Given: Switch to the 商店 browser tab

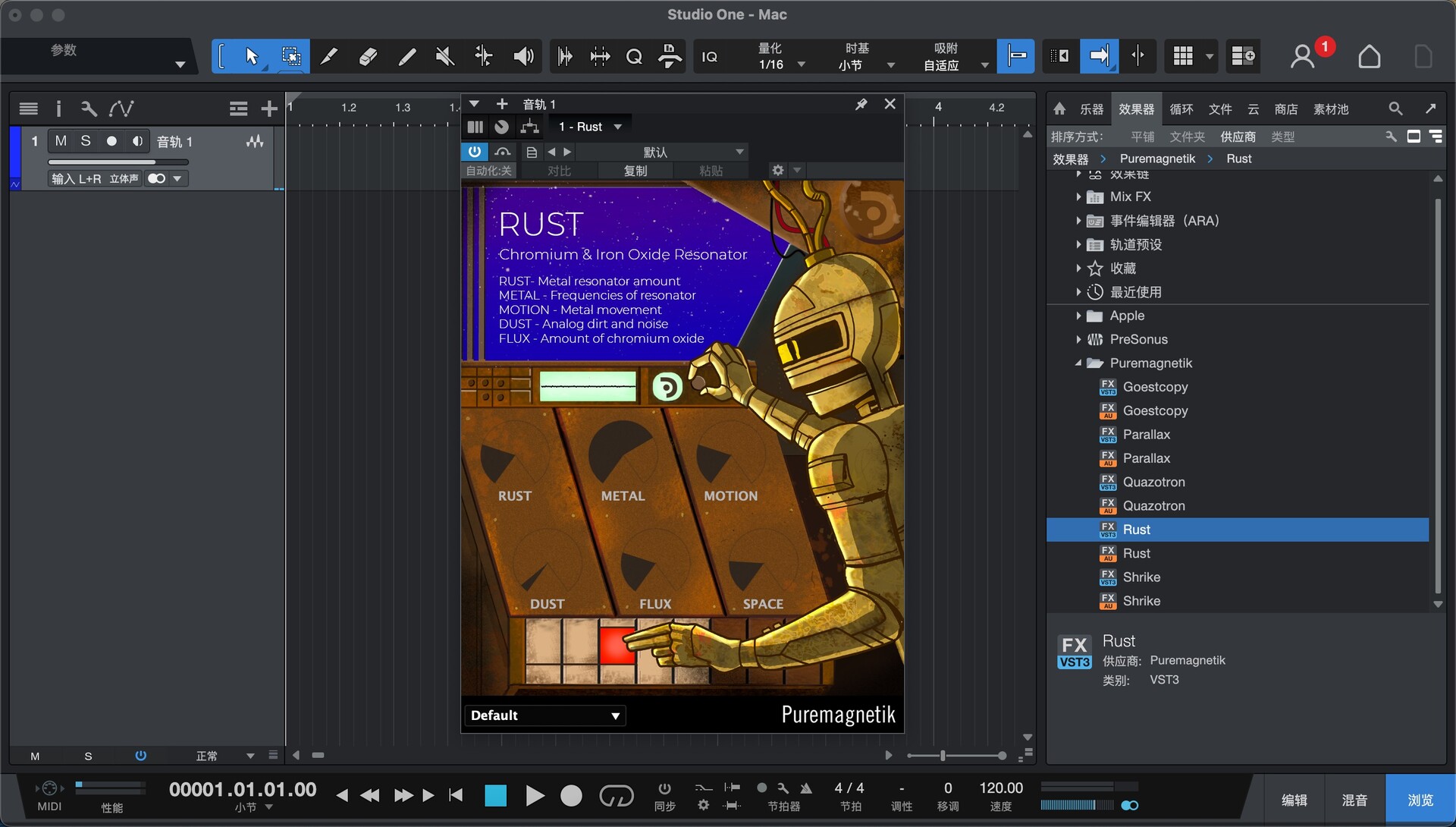Looking at the screenshot, I should [x=1286, y=109].
